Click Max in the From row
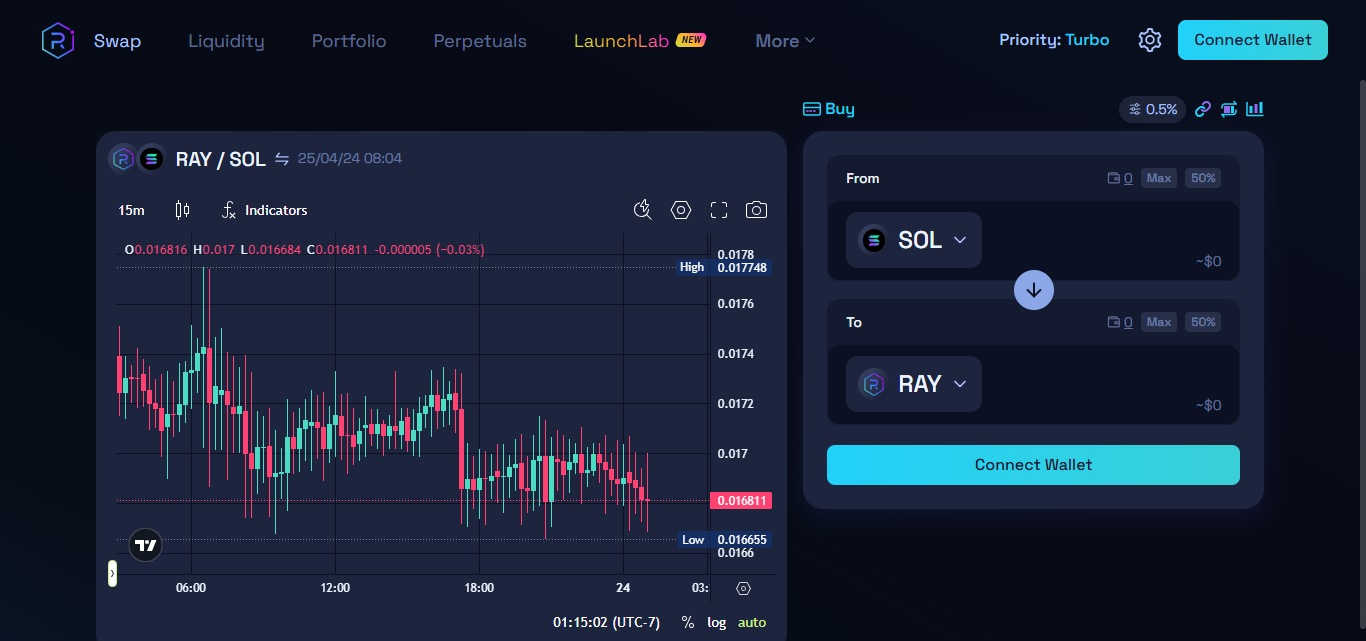 pyautogui.click(x=1159, y=178)
